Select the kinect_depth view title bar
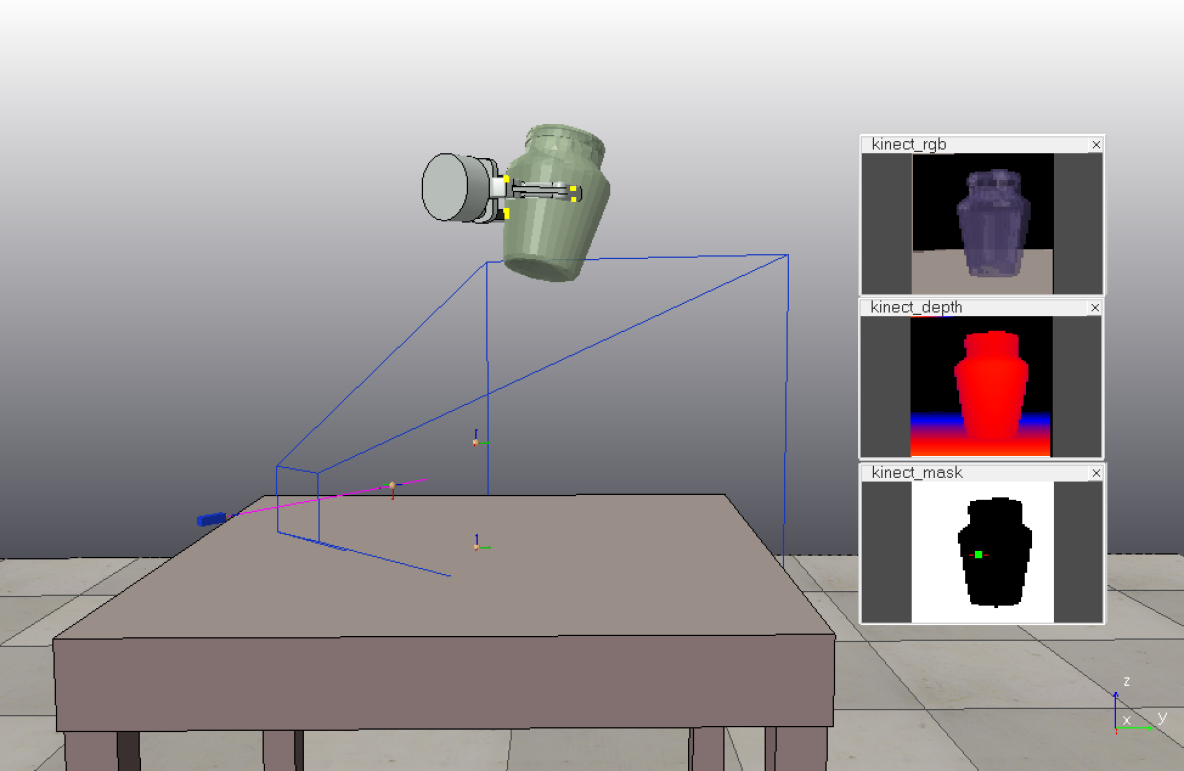 [x=981, y=307]
